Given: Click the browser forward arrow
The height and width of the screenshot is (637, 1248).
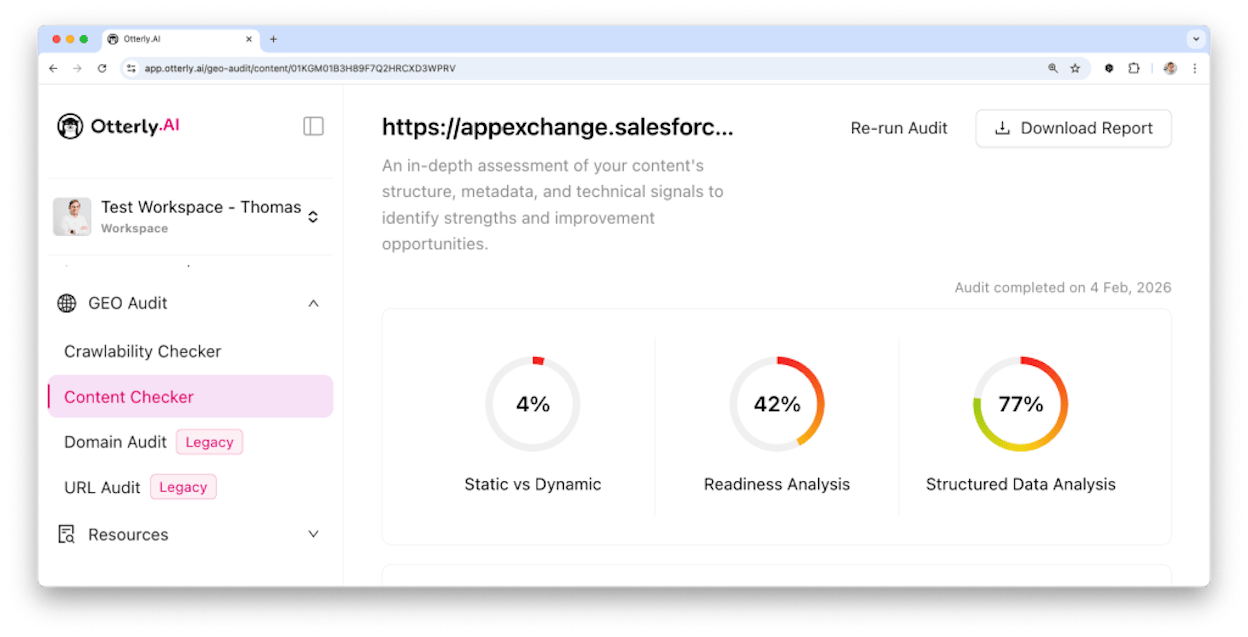Looking at the screenshot, I should (78, 68).
